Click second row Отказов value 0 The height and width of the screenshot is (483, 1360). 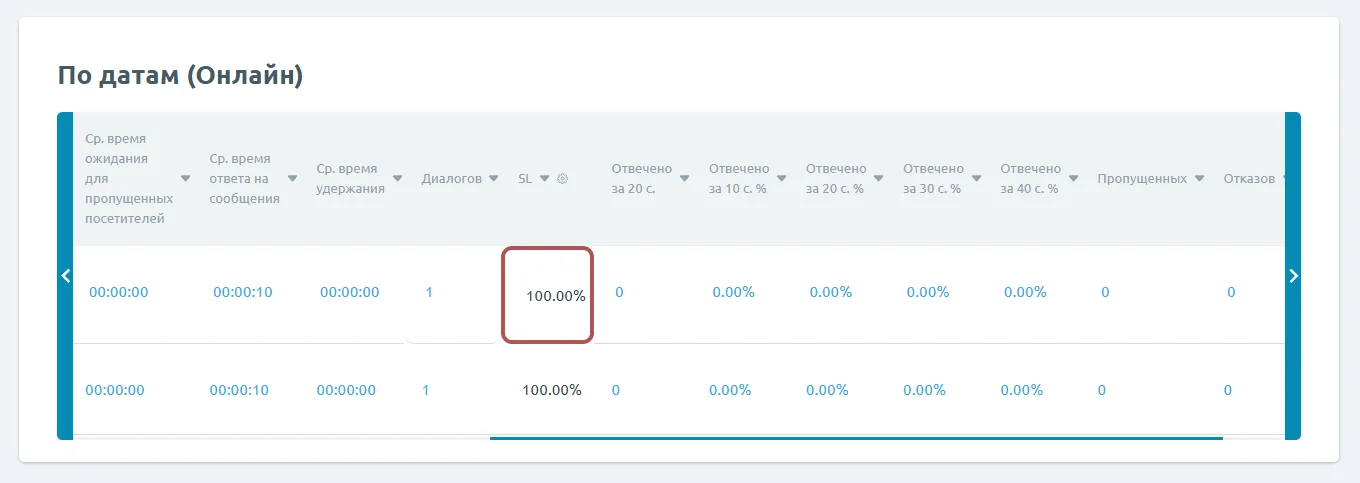[1227, 390]
